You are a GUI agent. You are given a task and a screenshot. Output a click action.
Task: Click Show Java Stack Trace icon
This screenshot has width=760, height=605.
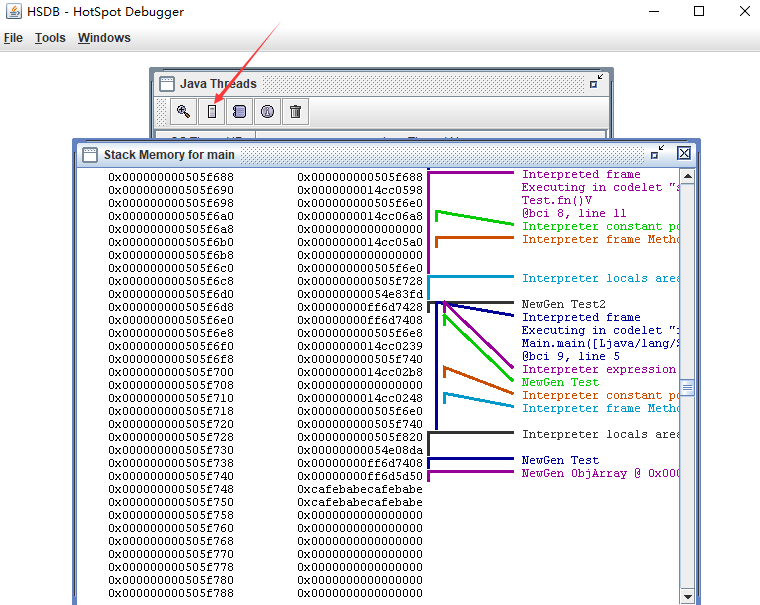(239, 111)
